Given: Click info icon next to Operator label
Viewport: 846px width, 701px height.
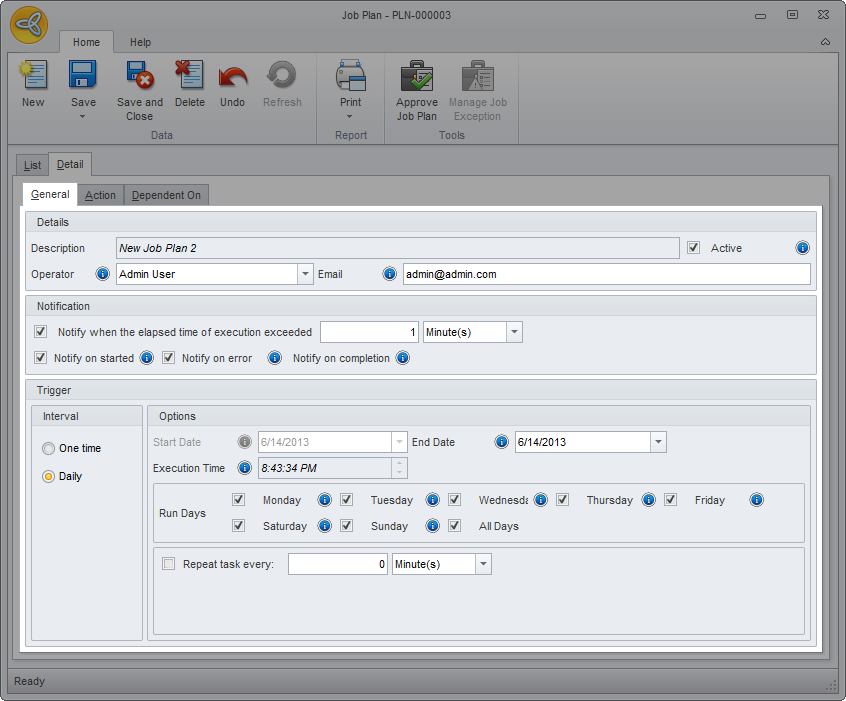Looking at the screenshot, I should 103,274.
